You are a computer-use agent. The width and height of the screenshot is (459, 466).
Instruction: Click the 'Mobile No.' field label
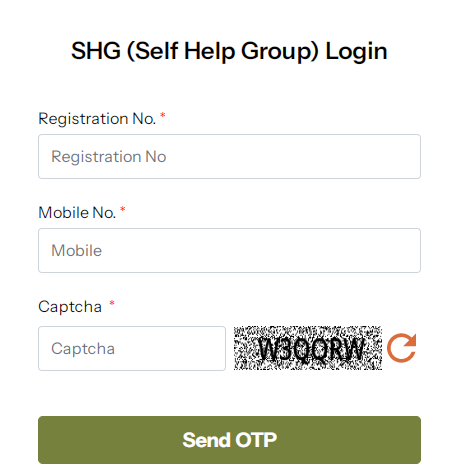coord(77,213)
